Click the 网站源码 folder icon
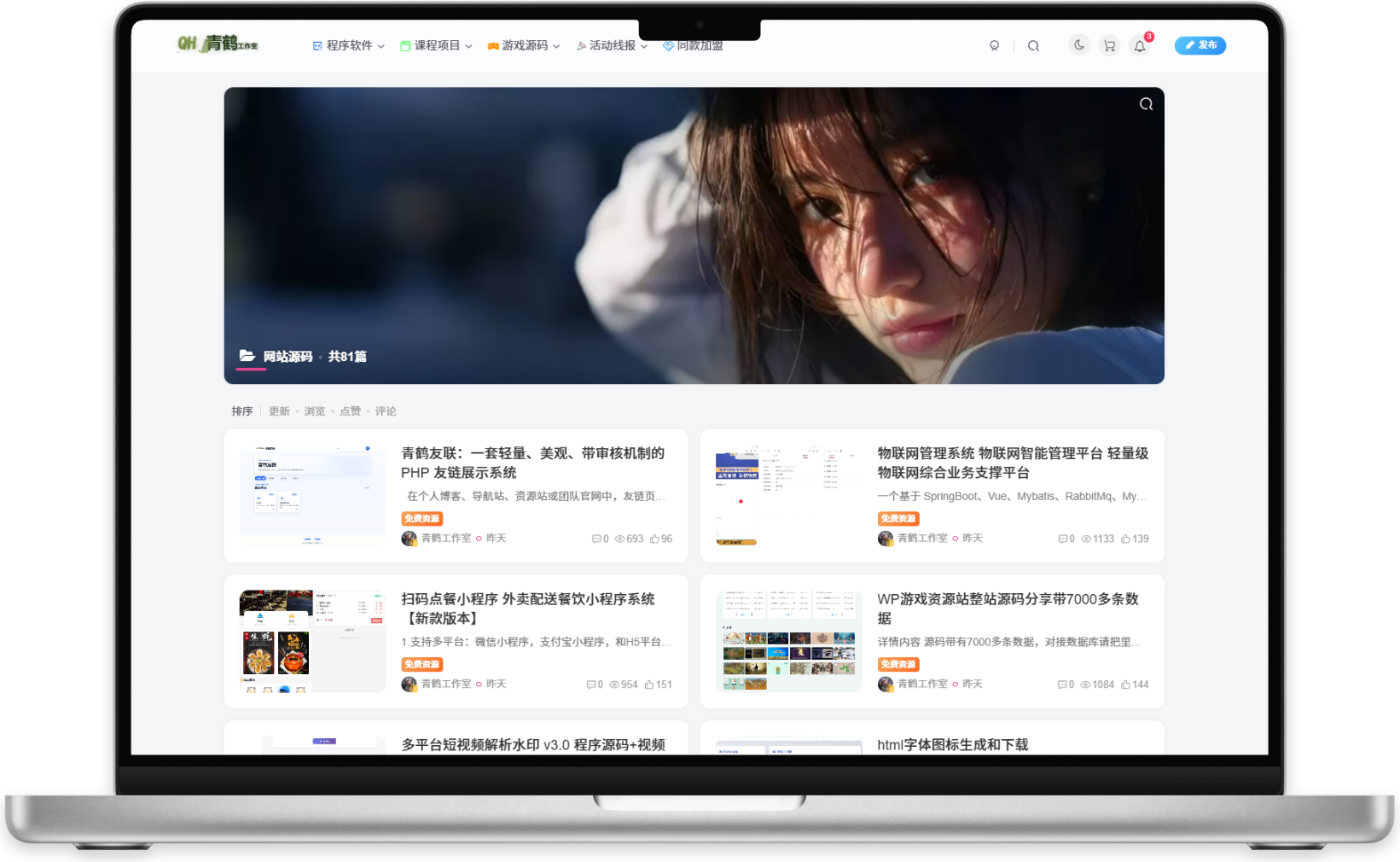This screenshot has width=1400, height=862. click(x=247, y=356)
